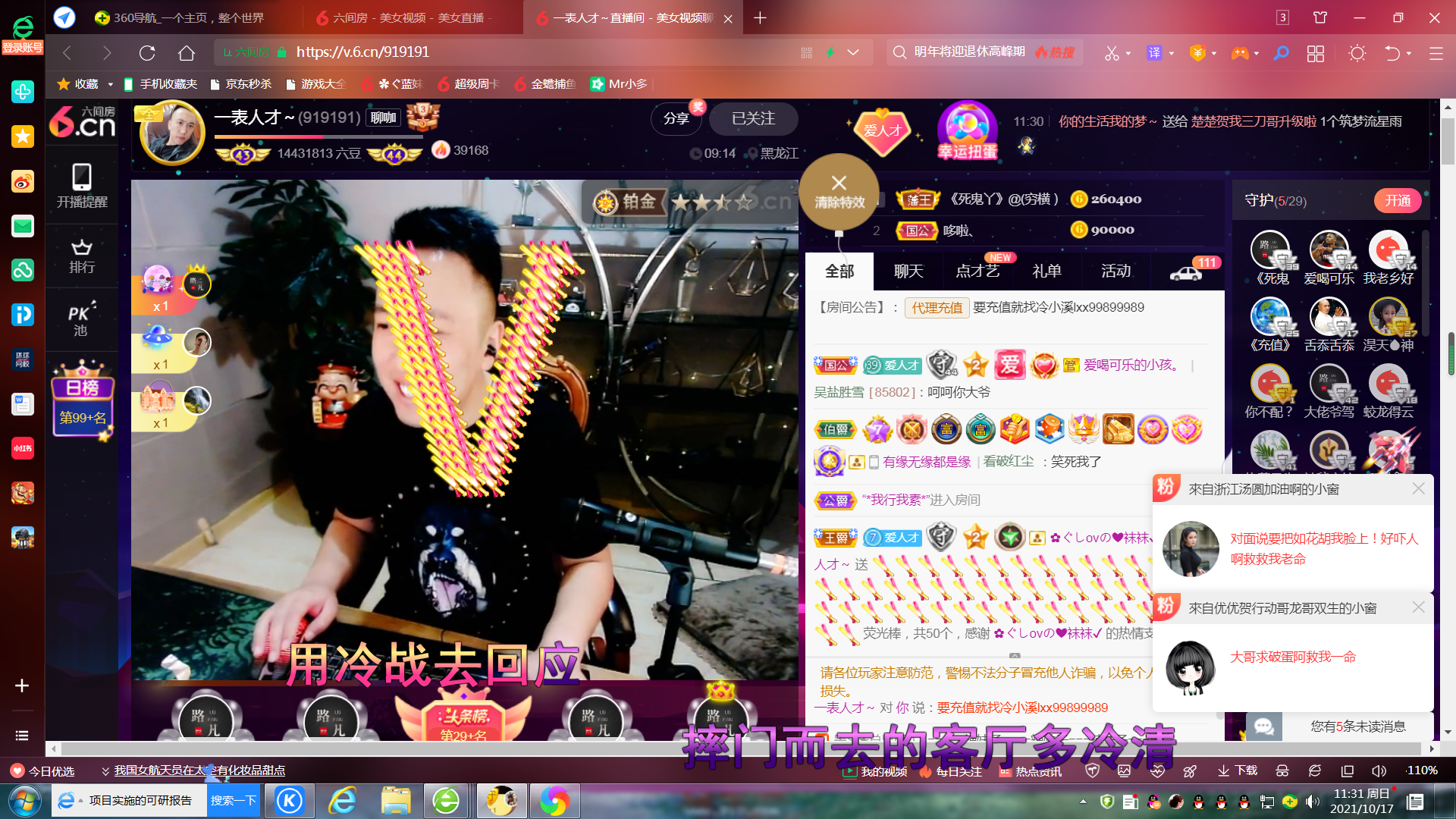Open the game controller icon in toolbar
Viewport: 1456px width, 819px height.
point(1240,52)
